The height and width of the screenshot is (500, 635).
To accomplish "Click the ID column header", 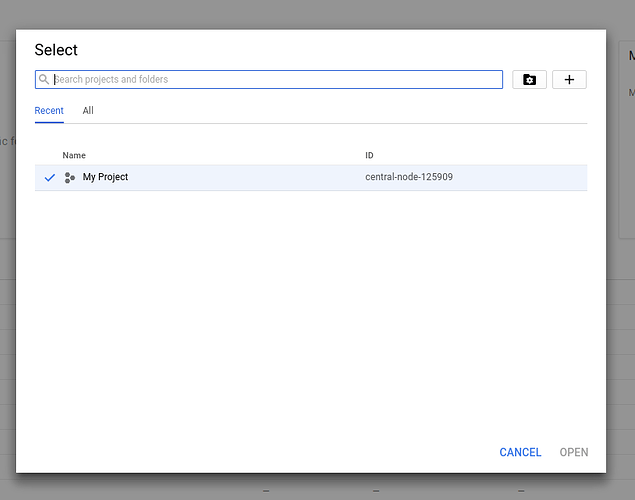I will (369, 155).
